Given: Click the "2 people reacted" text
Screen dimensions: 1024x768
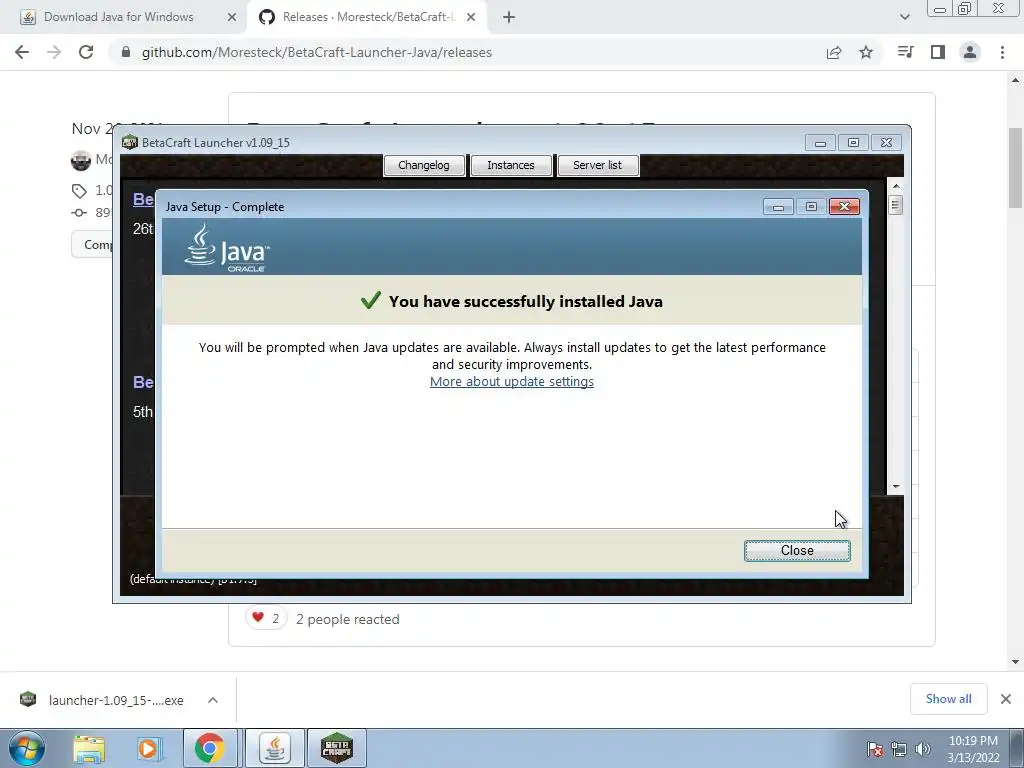Looking at the screenshot, I should (347, 619).
